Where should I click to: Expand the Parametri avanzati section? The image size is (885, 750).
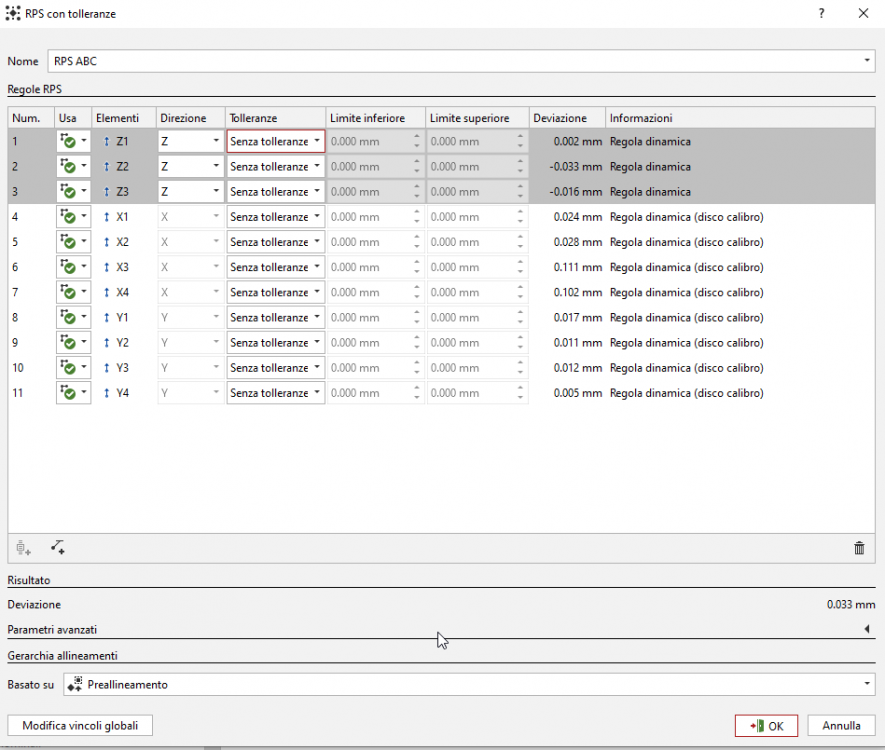pos(866,629)
